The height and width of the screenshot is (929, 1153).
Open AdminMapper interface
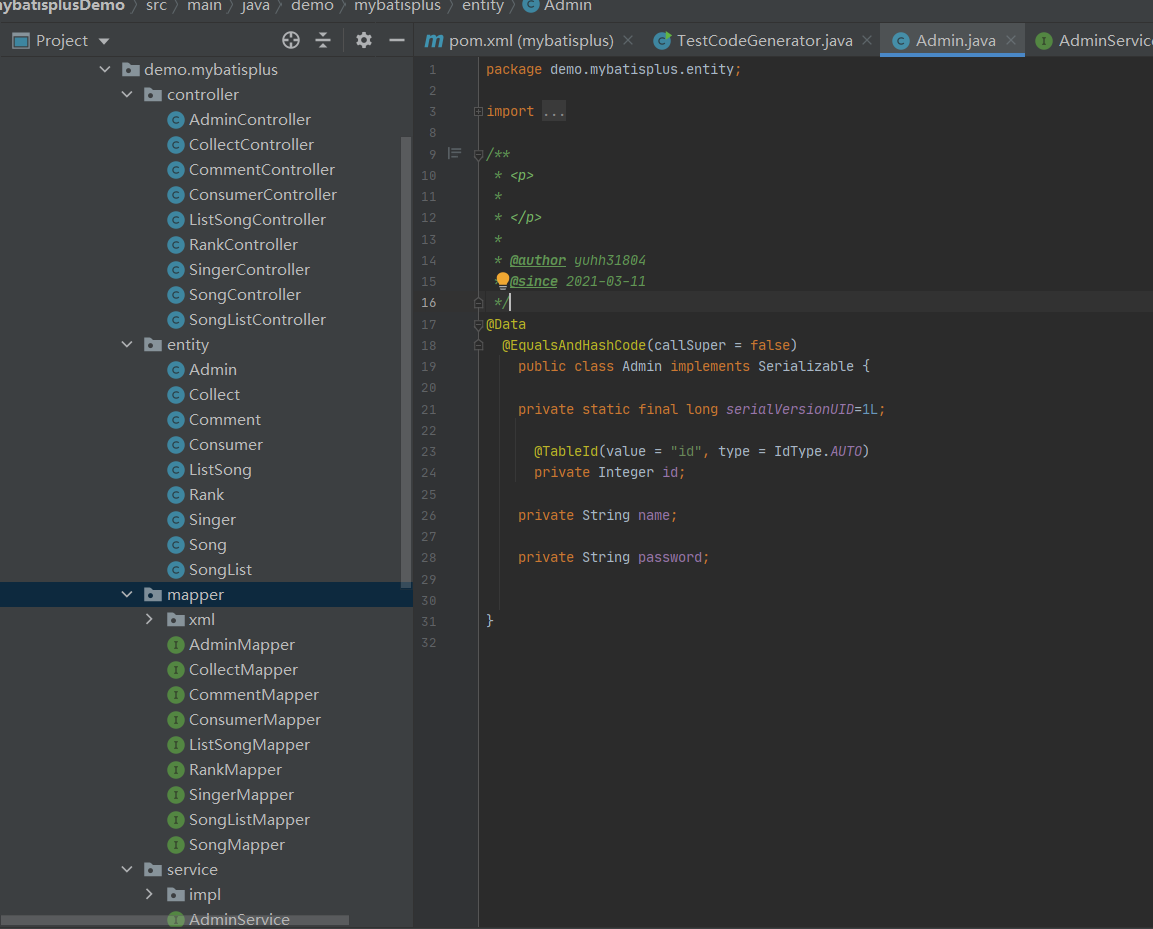click(241, 644)
